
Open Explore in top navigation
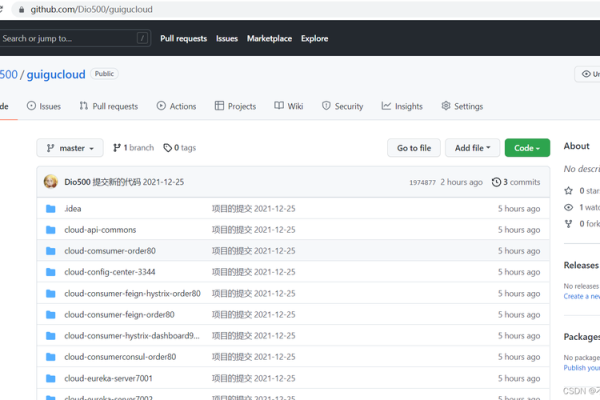point(315,39)
